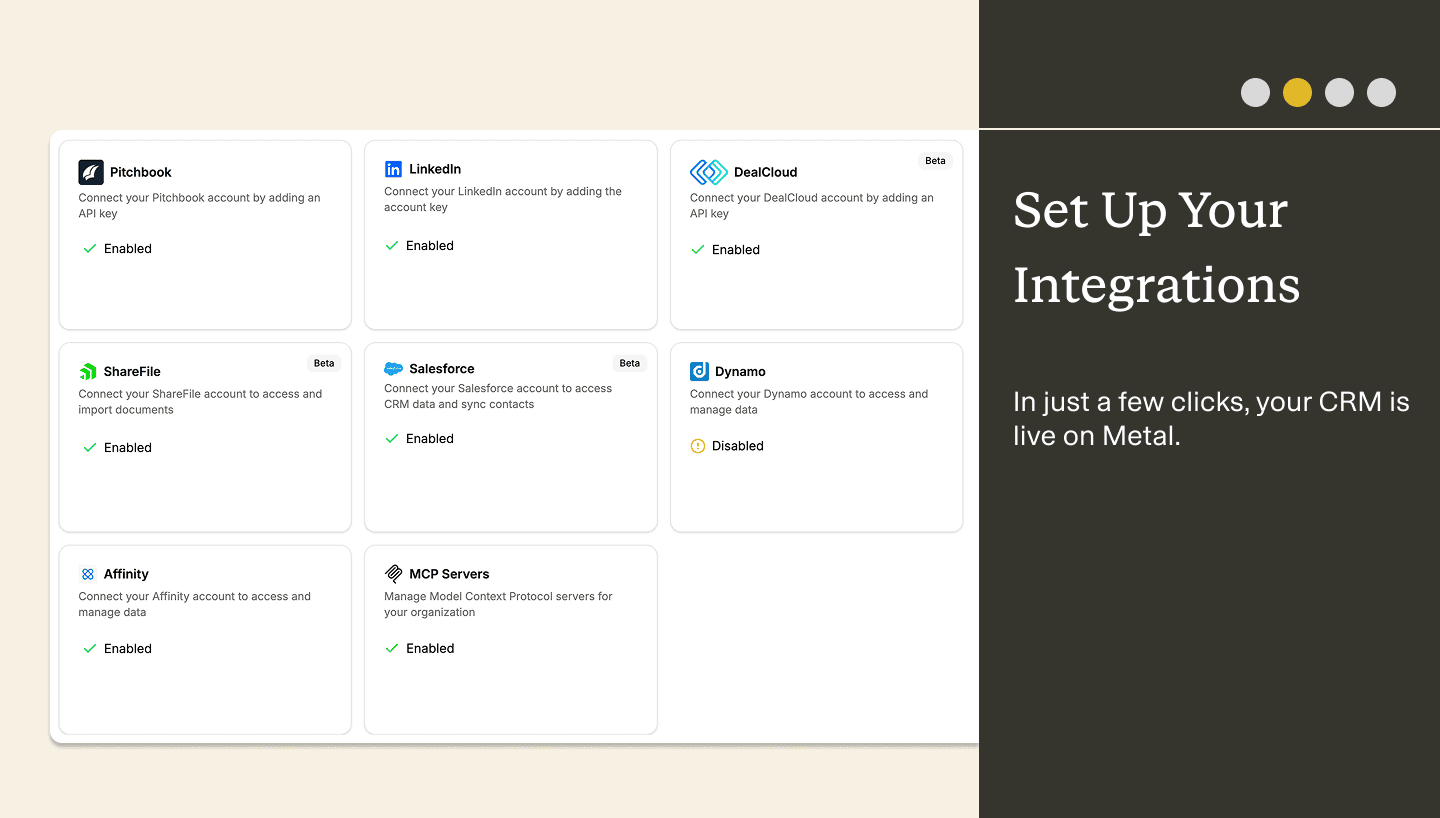
Task: Click the yellow warning icon on Dynamo card
Action: pos(698,446)
